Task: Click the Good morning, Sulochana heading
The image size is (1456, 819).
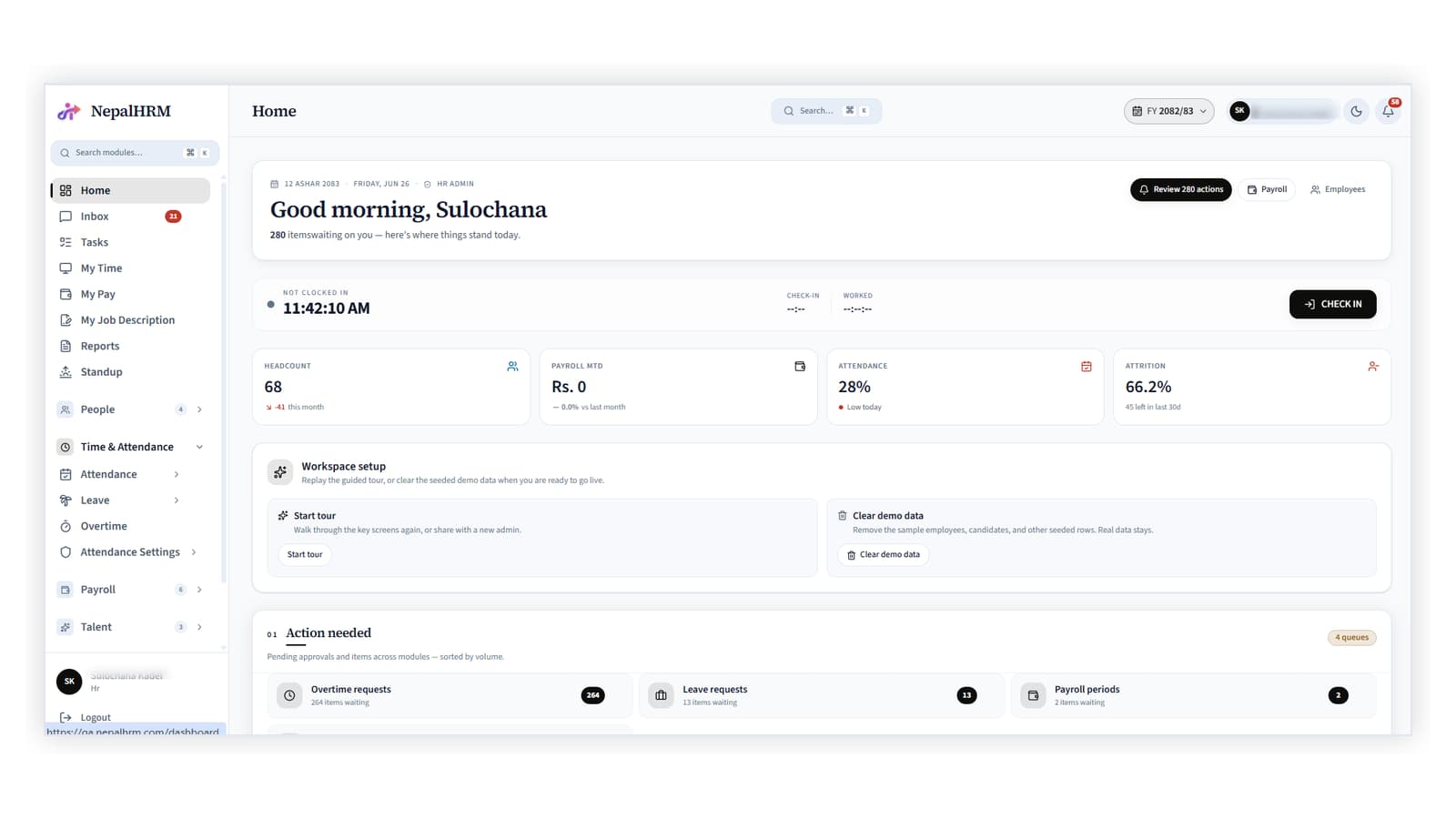Action: point(409,209)
